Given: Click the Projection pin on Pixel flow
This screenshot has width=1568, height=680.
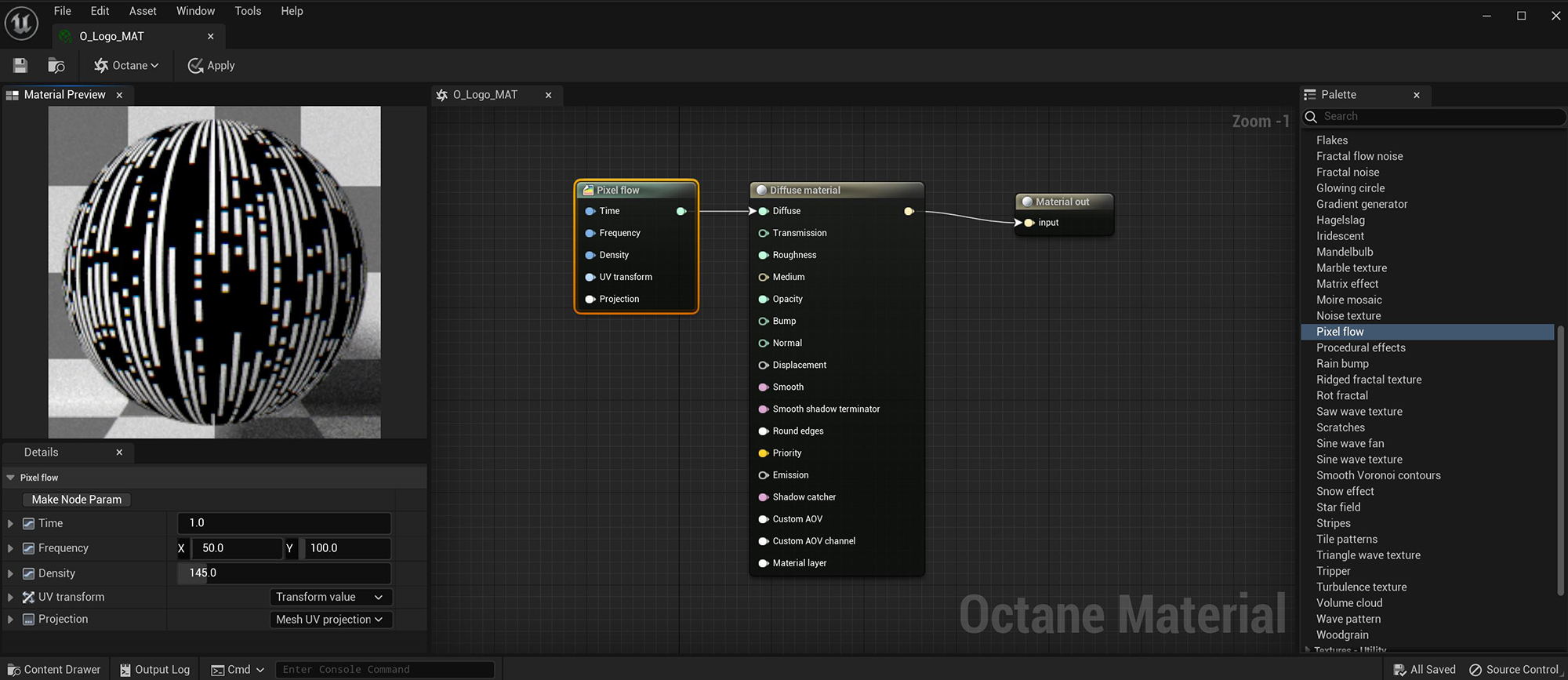Looking at the screenshot, I should tap(590, 299).
